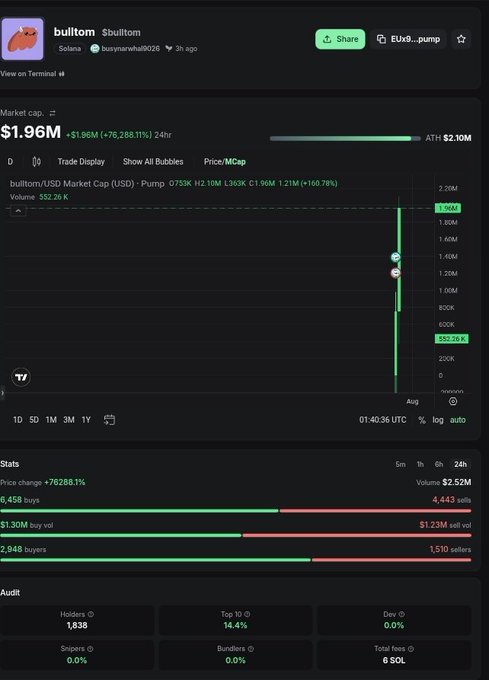The height and width of the screenshot is (680, 489).
Task: Toggle log scale on chart
Action: pos(438,420)
